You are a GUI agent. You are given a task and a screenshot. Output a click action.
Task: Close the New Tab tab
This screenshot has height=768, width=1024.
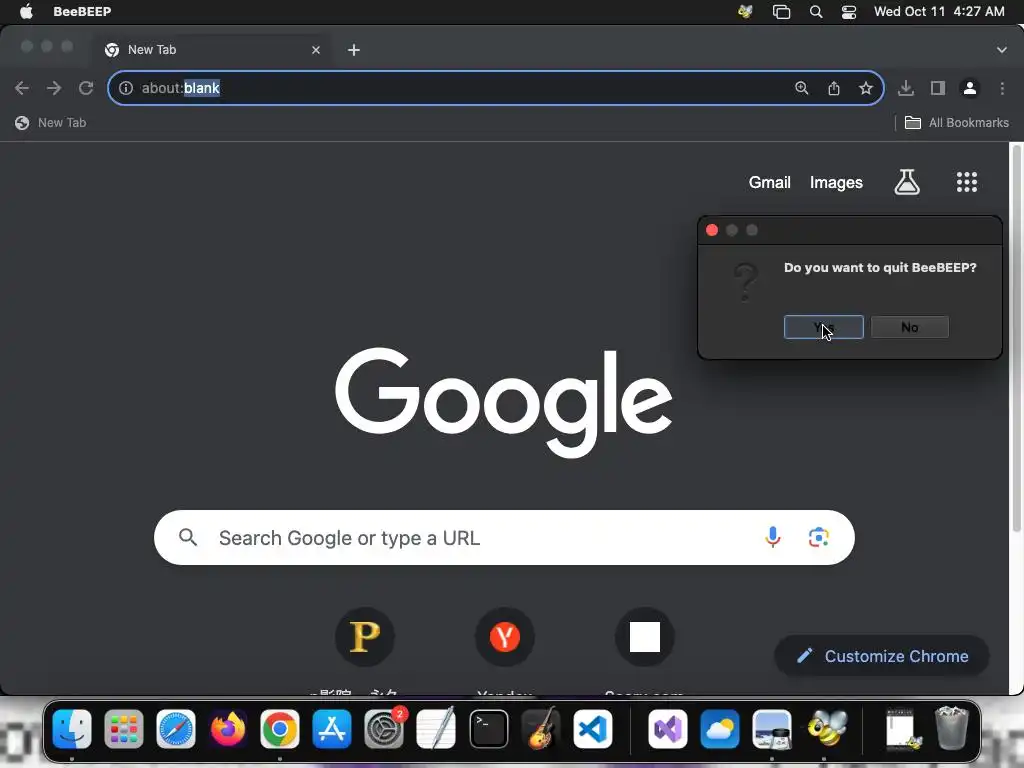pyautogui.click(x=316, y=50)
